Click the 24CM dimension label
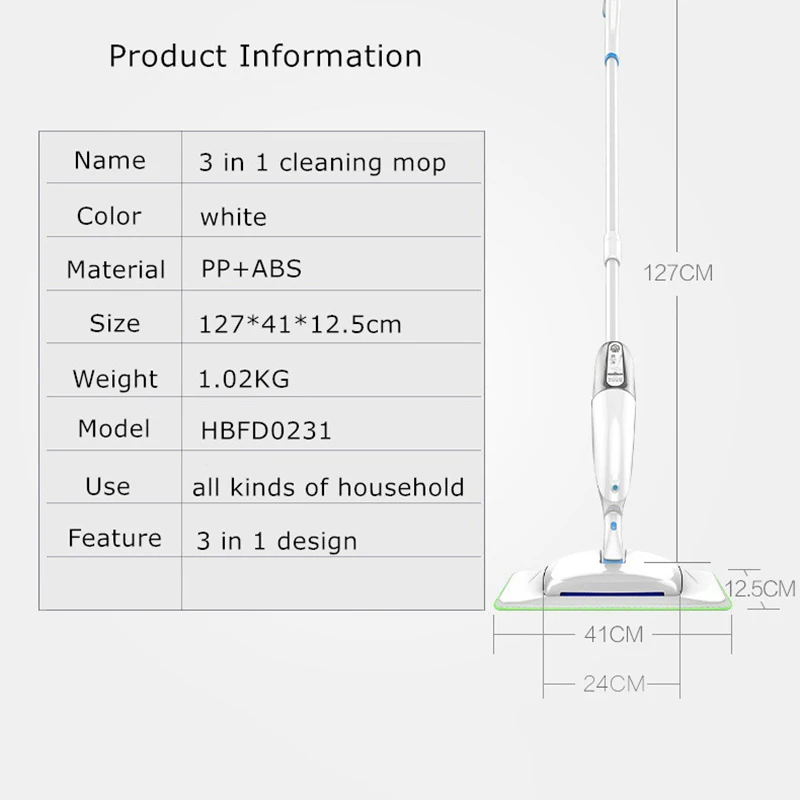This screenshot has height=800, width=800. pyautogui.click(x=614, y=684)
